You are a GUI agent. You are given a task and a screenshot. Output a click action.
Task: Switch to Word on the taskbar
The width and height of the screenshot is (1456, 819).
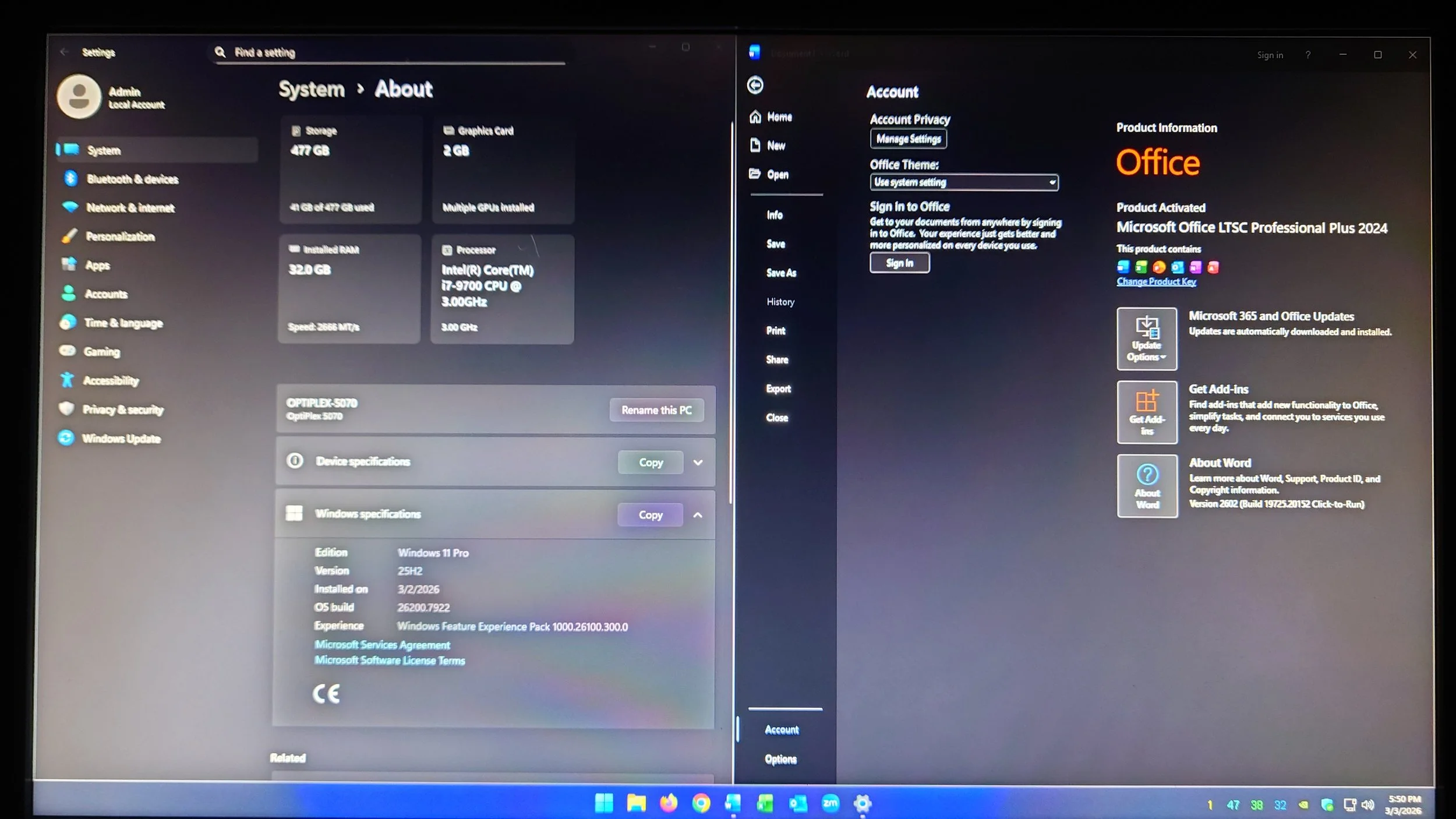pyautogui.click(x=733, y=803)
